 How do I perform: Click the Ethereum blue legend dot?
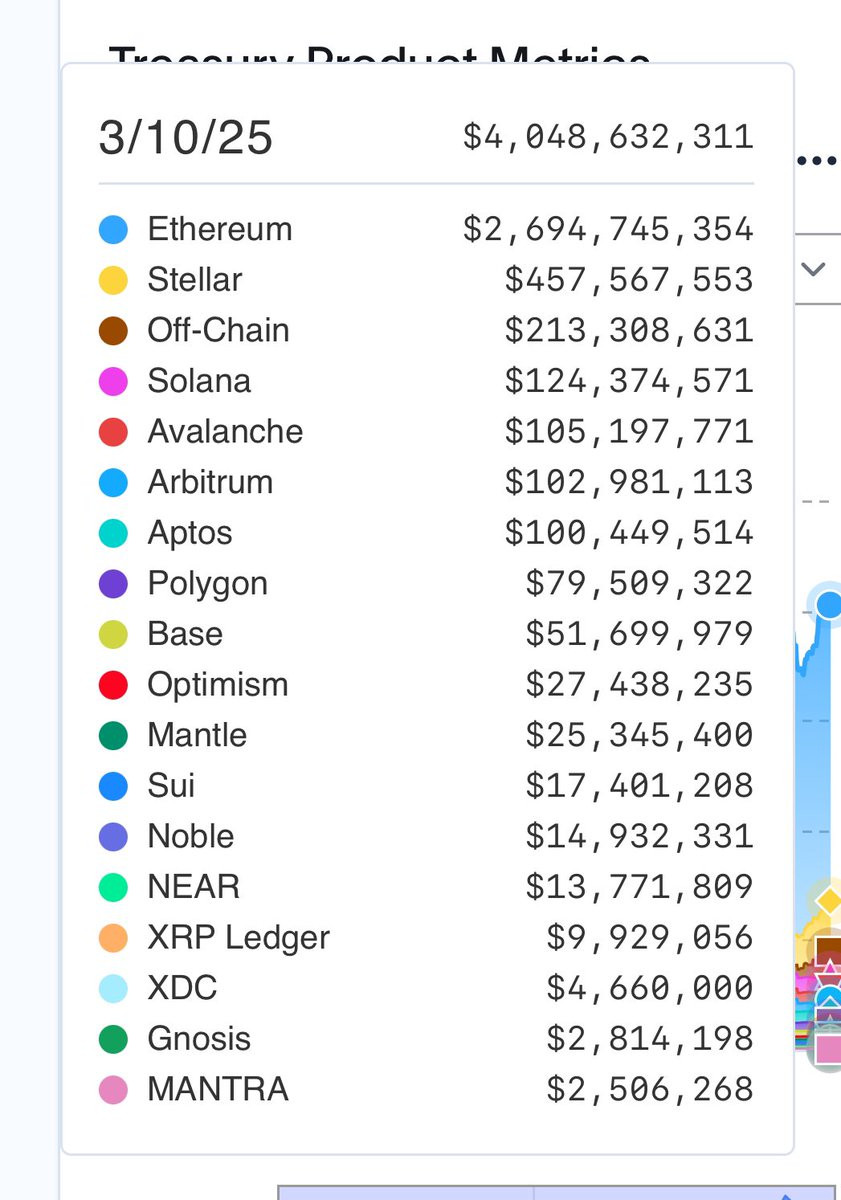(x=114, y=230)
